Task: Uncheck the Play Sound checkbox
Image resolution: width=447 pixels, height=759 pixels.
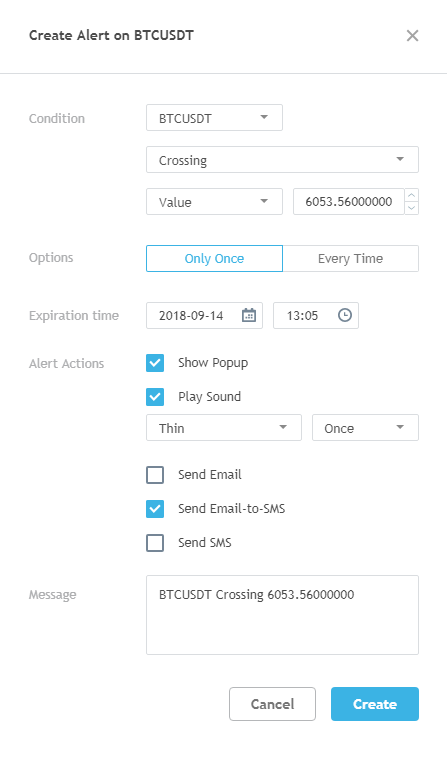Action: (155, 397)
